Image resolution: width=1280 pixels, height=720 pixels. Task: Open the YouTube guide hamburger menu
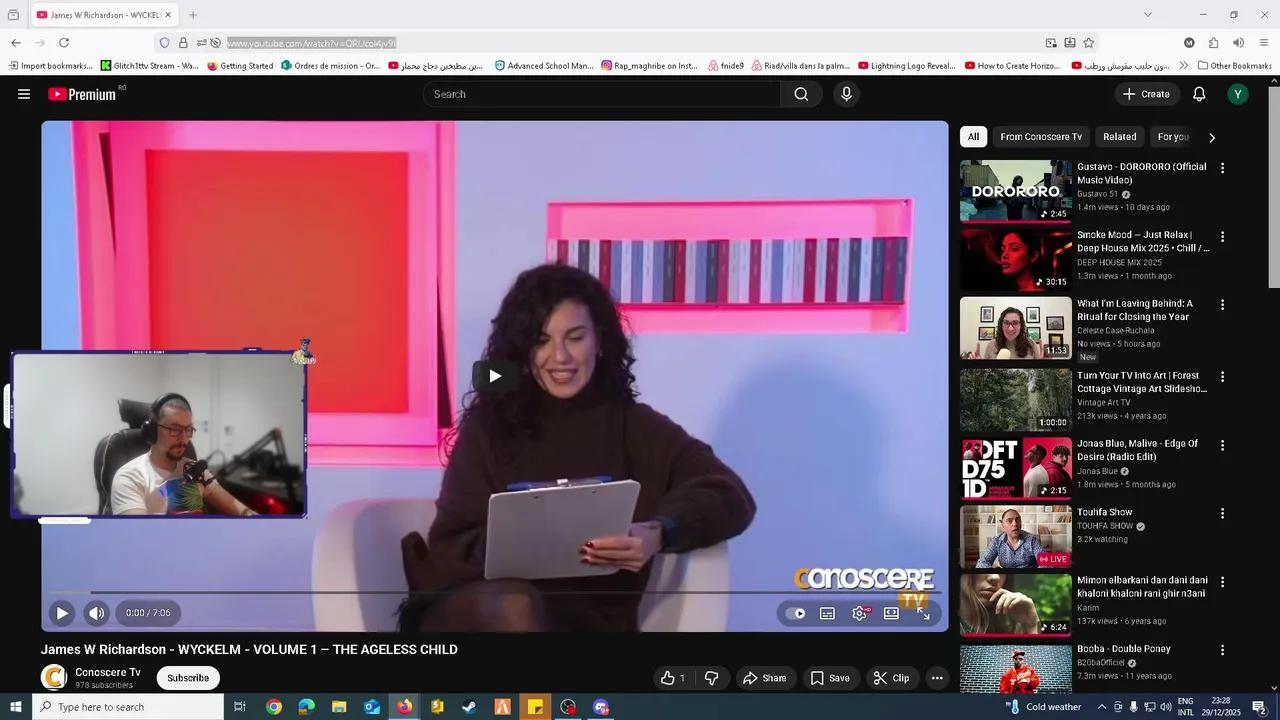point(24,94)
